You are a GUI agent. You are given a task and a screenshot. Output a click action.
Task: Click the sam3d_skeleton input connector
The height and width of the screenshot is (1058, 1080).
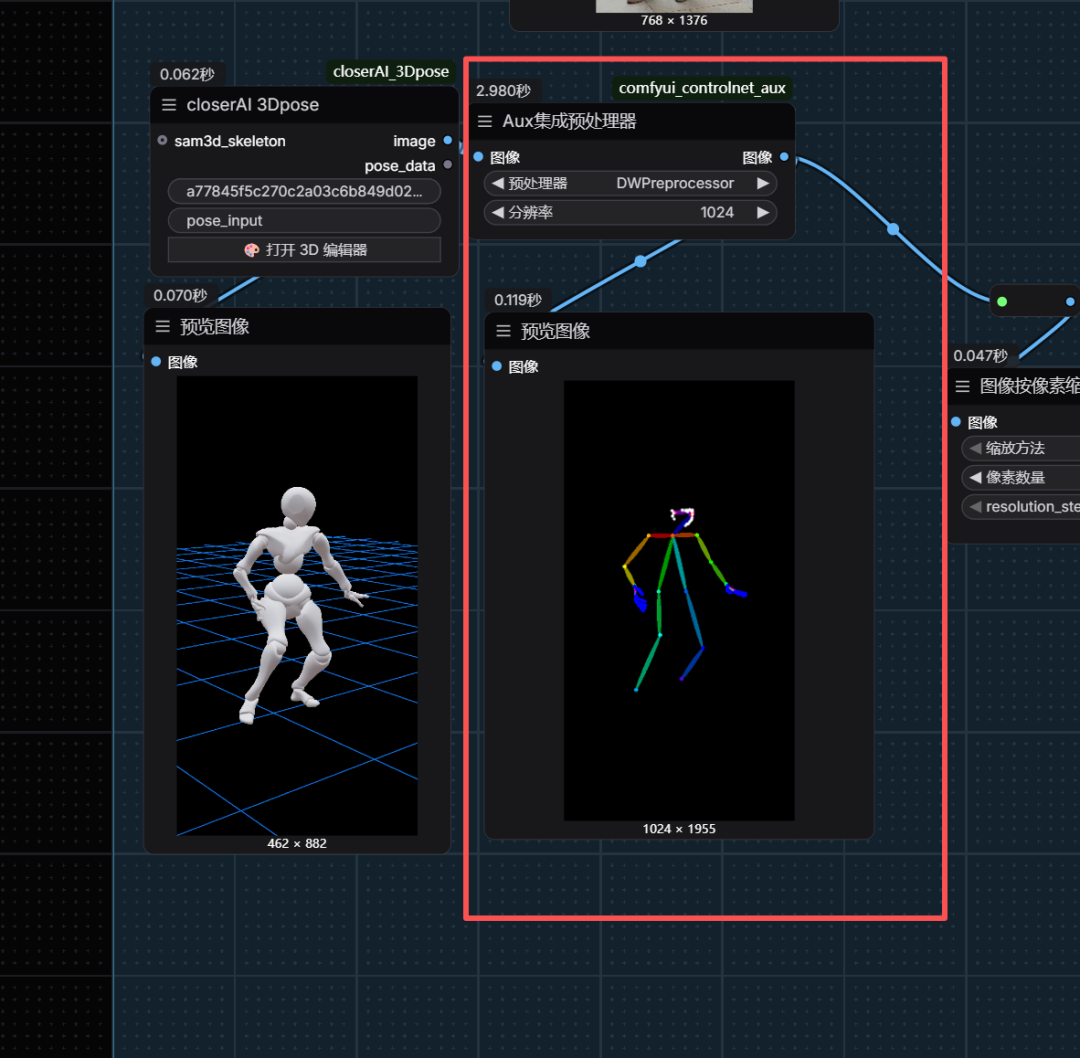(163, 141)
